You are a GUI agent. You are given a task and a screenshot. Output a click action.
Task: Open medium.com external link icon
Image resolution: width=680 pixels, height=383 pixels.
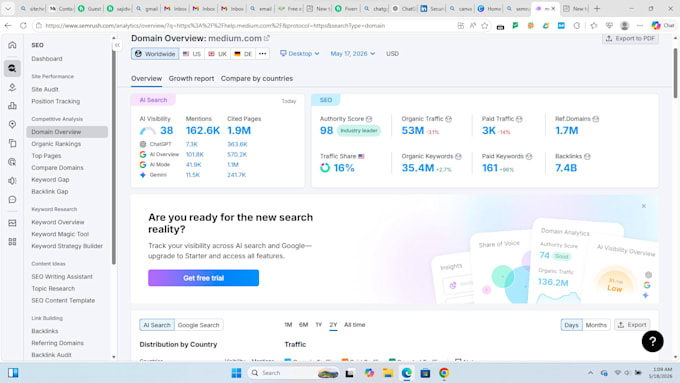[x=267, y=38]
